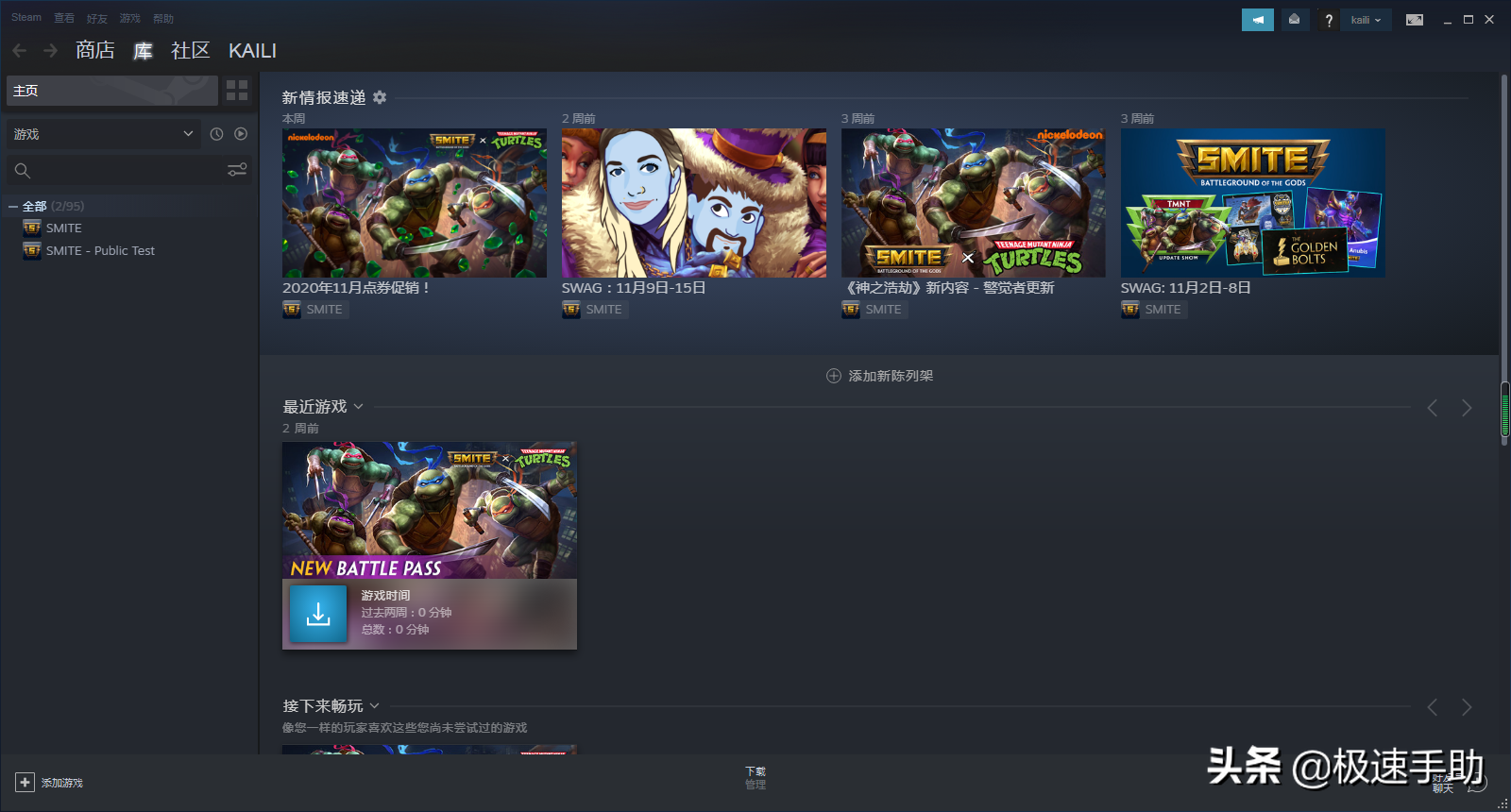Click the plus icon to add a game

[x=25, y=782]
